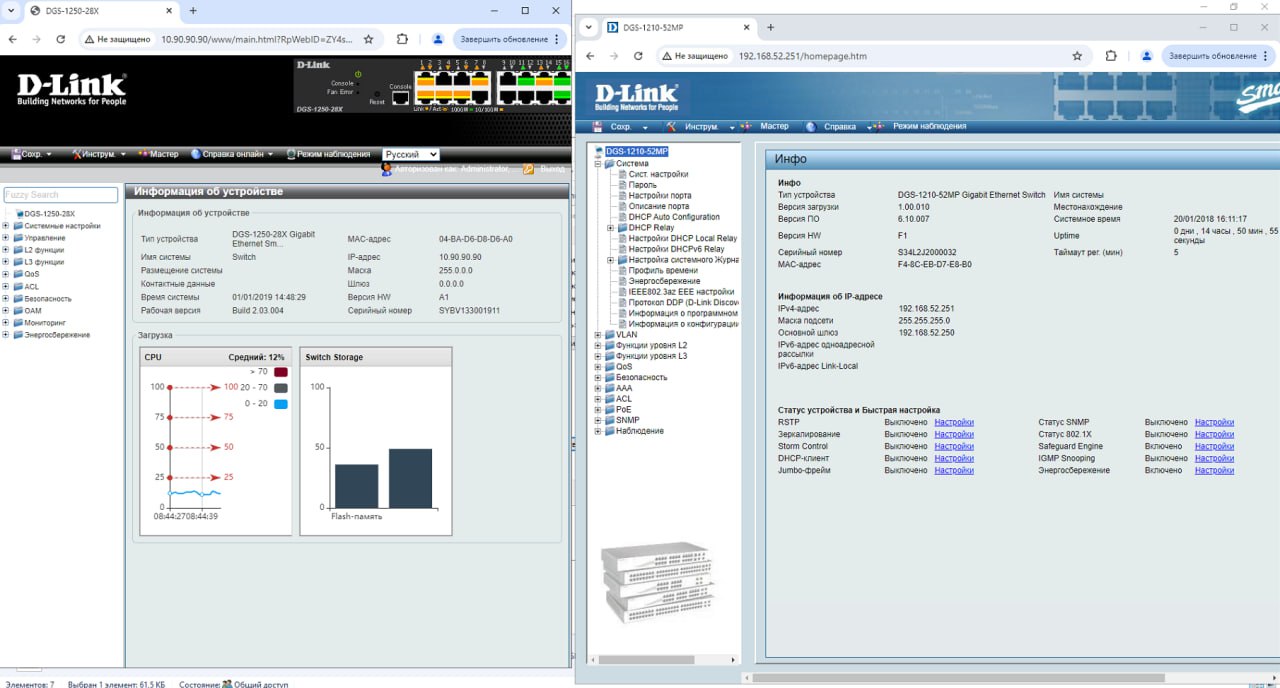Open the Сохр. menu in DGS-1210-52MP
Screen dimensions: 1280x688
[x=621, y=127]
